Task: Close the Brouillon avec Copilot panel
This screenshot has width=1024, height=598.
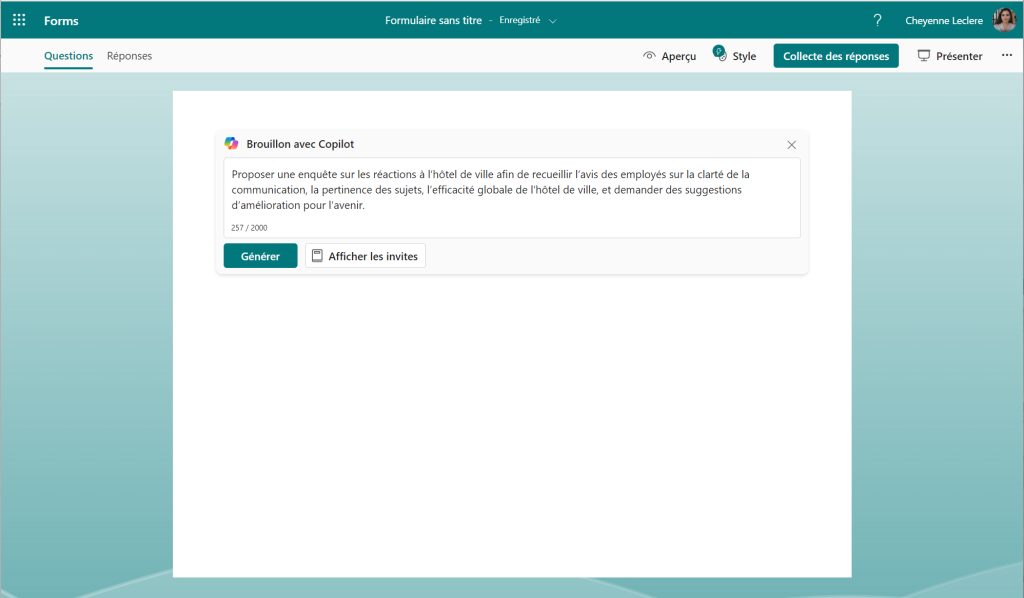Action: click(x=791, y=144)
